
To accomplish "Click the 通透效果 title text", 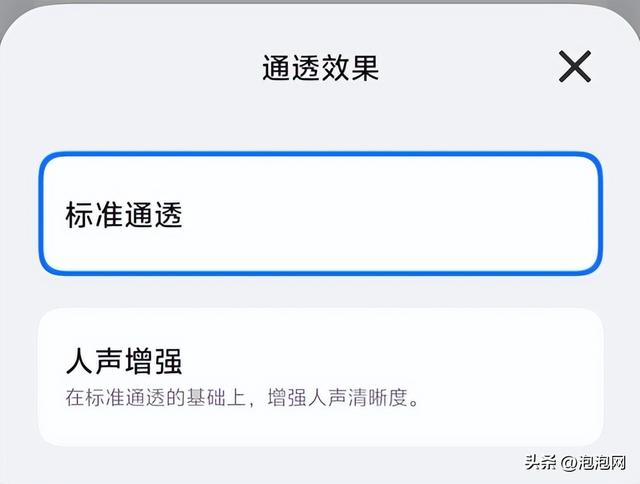I will click(320, 67).
